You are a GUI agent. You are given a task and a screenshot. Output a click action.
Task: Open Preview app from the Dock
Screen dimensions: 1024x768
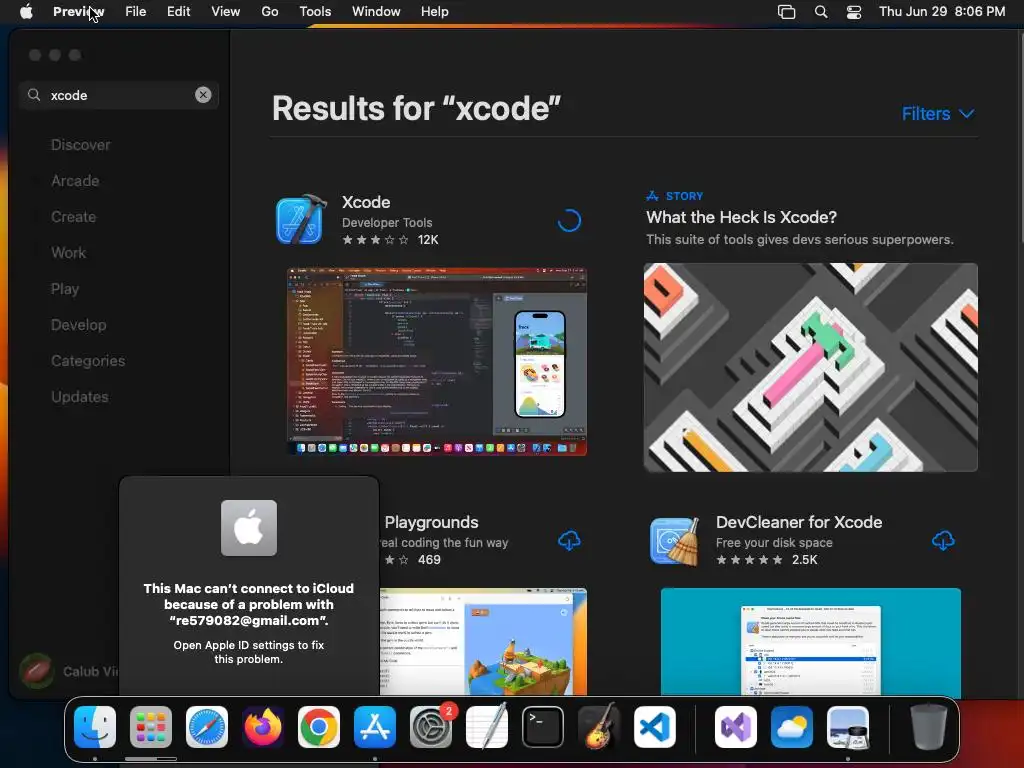(848, 727)
